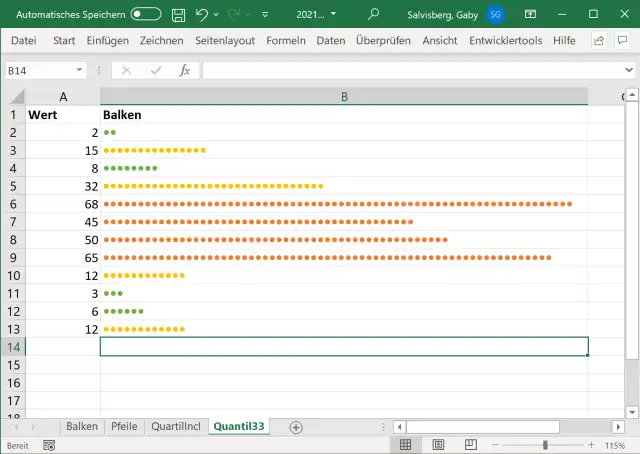Add a new sheet with plus icon

pyautogui.click(x=295, y=427)
